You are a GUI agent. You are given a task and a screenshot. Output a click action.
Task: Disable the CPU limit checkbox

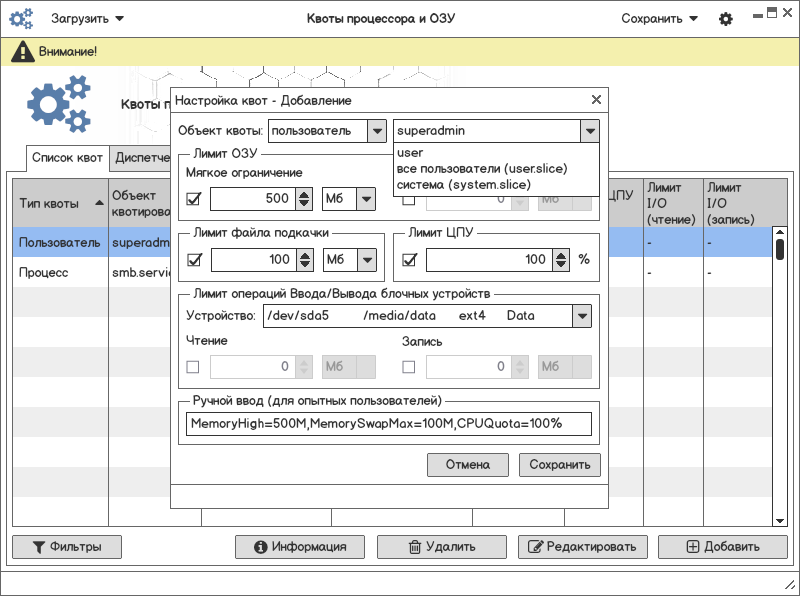(409, 260)
